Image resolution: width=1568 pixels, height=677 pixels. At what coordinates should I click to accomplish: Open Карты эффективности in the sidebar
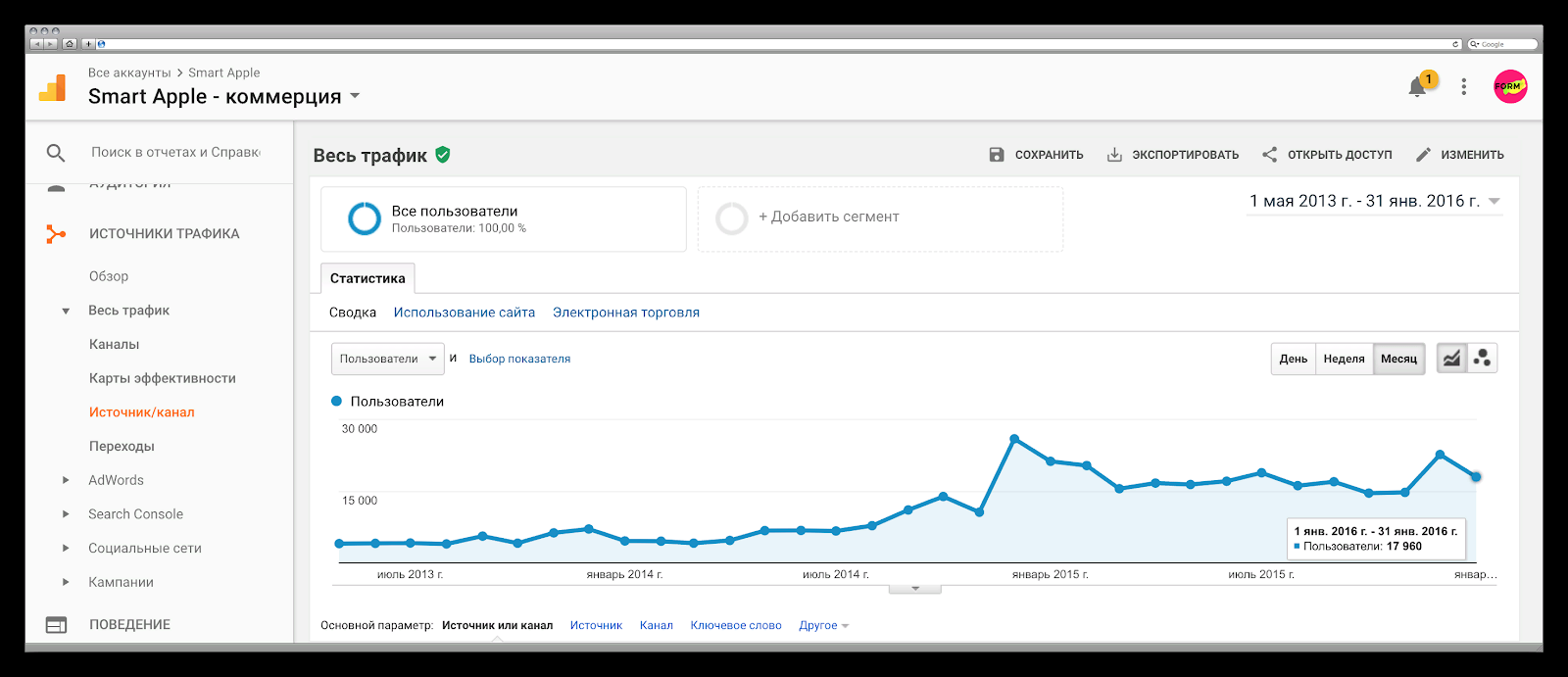click(163, 378)
